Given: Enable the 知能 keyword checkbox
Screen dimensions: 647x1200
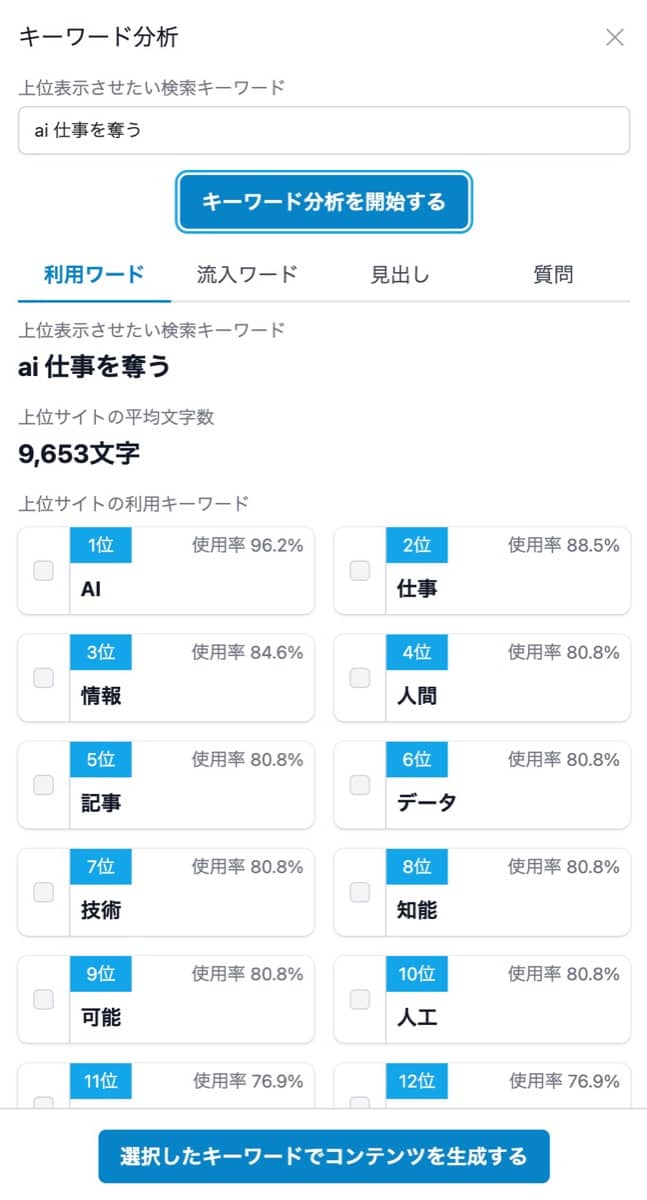Looking at the screenshot, I should pyautogui.click(x=359, y=891).
